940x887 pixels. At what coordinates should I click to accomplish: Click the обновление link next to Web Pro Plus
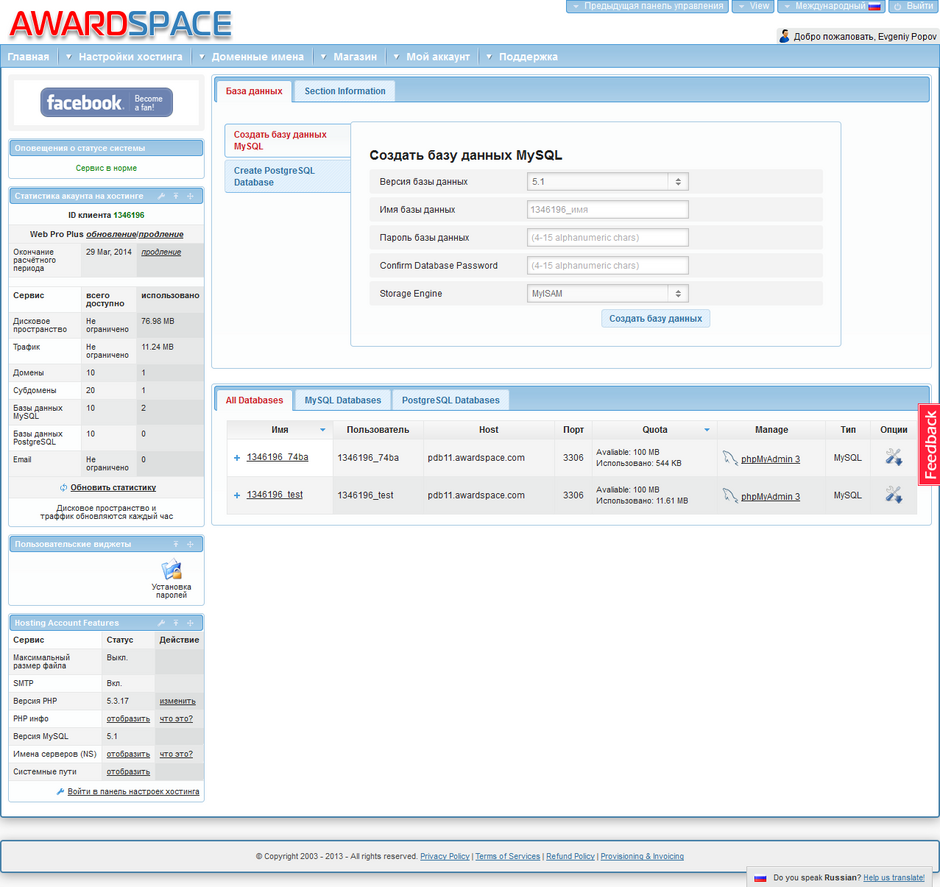[x=111, y=234]
